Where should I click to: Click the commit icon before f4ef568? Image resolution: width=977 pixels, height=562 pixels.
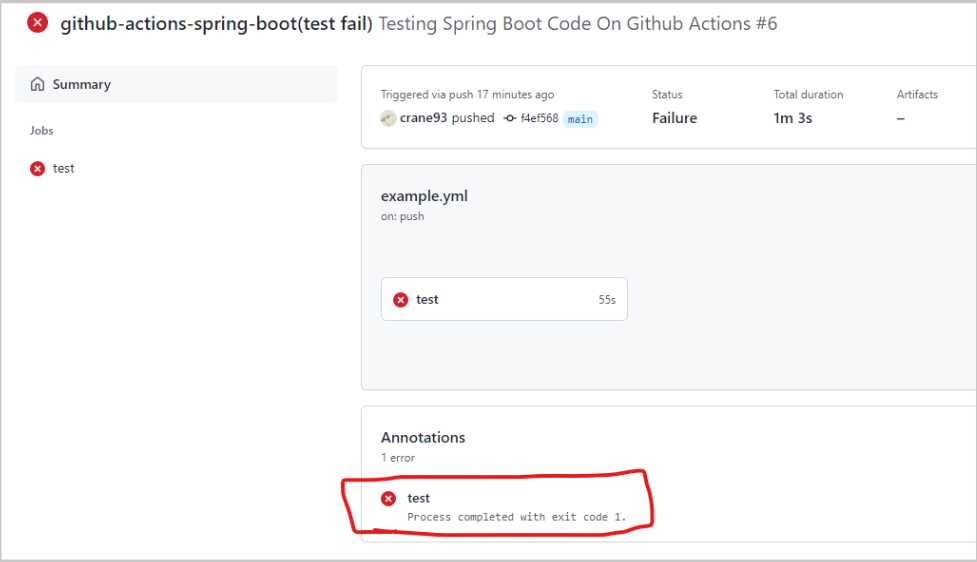coord(510,118)
